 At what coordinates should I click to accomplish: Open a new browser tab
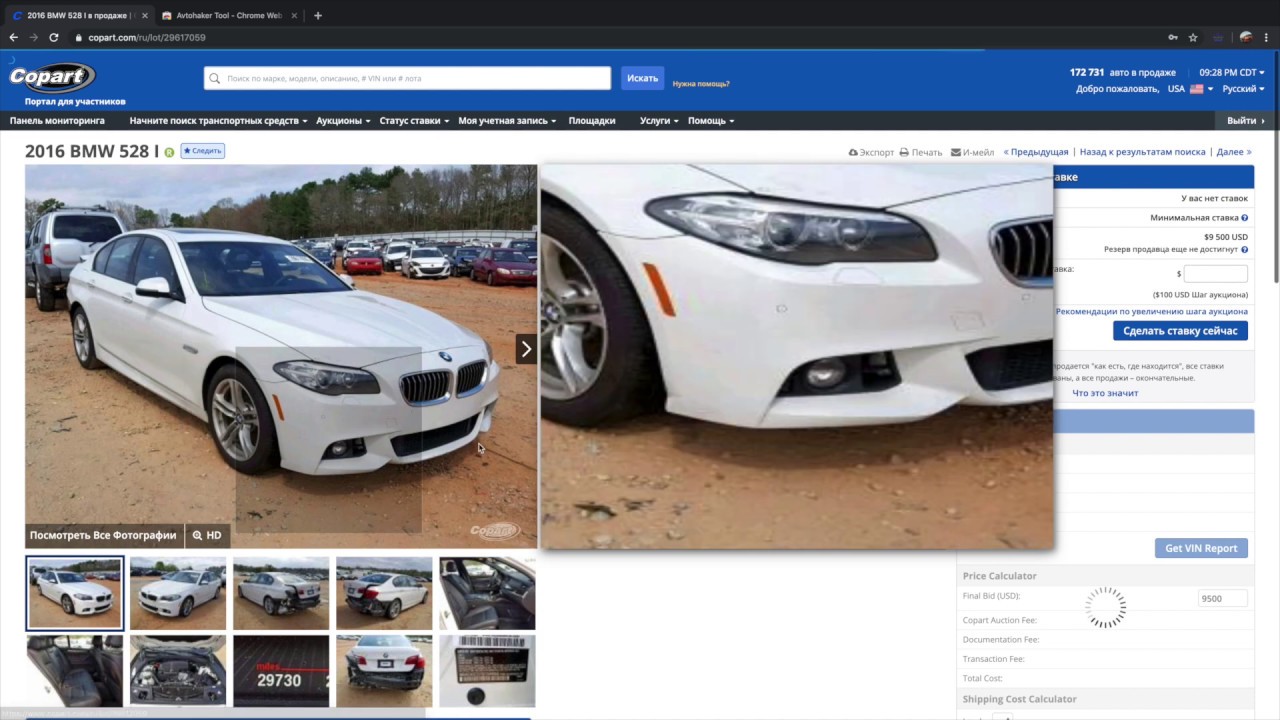(x=318, y=16)
